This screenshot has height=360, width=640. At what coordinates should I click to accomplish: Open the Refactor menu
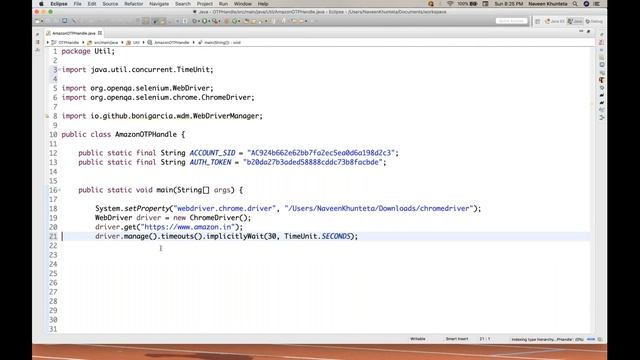133,4
